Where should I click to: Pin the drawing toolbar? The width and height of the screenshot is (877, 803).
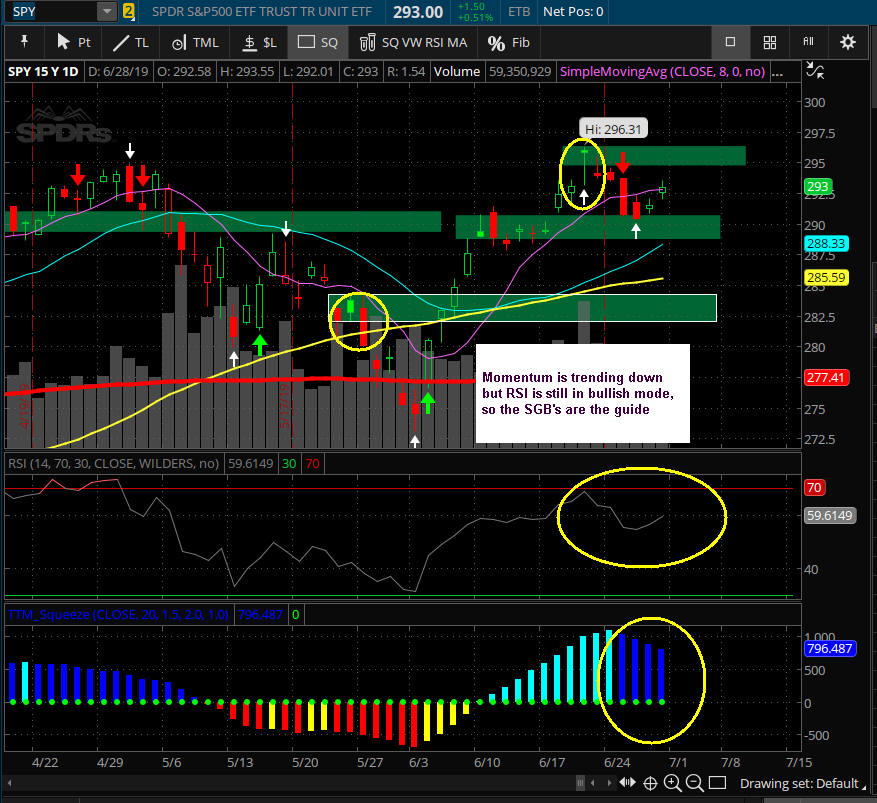click(x=22, y=42)
